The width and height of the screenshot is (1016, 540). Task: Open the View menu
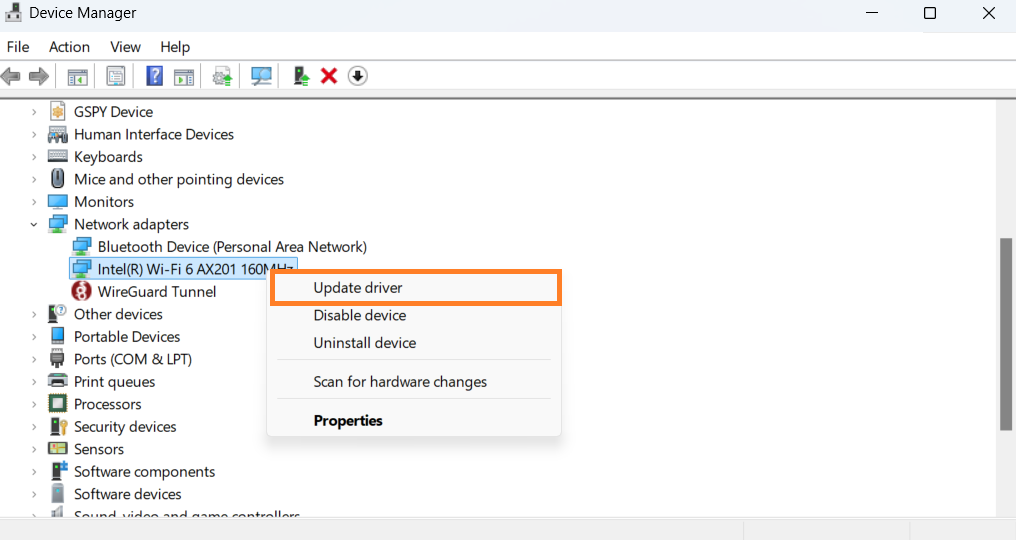pyautogui.click(x=125, y=47)
